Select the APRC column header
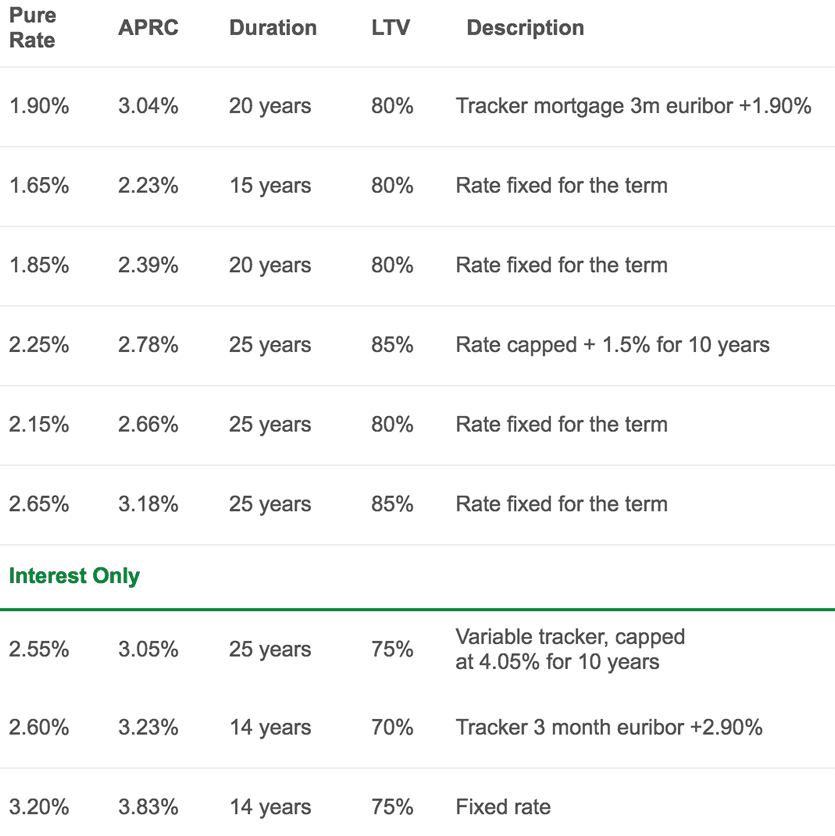This screenshot has width=835, height=836. tap(148, 28)
